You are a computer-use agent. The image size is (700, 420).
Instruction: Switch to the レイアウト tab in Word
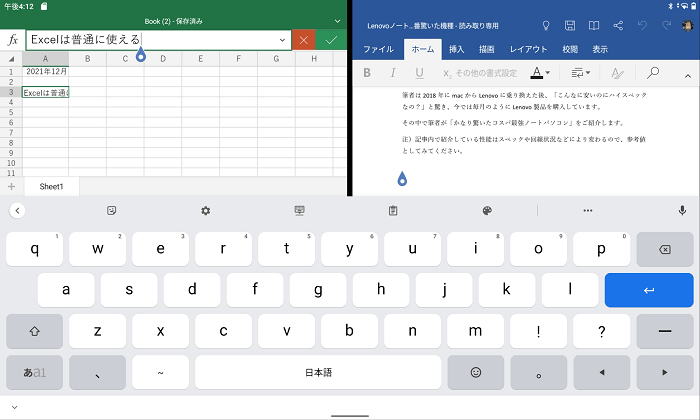[529, 49]
